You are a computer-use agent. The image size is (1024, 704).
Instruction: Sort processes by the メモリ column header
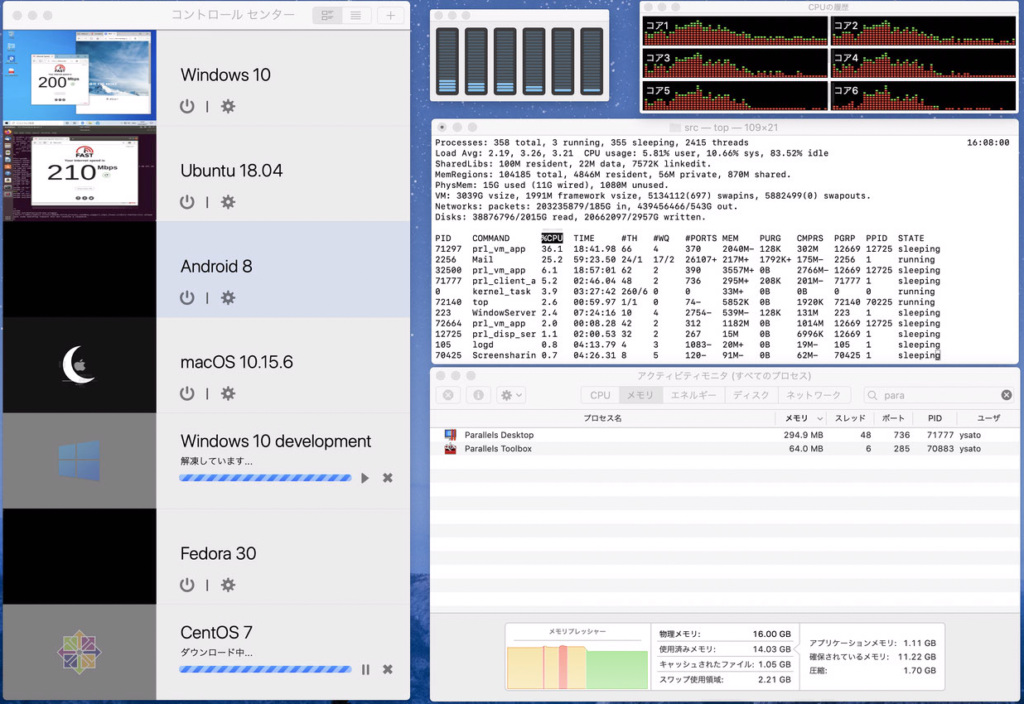(800, 418)
